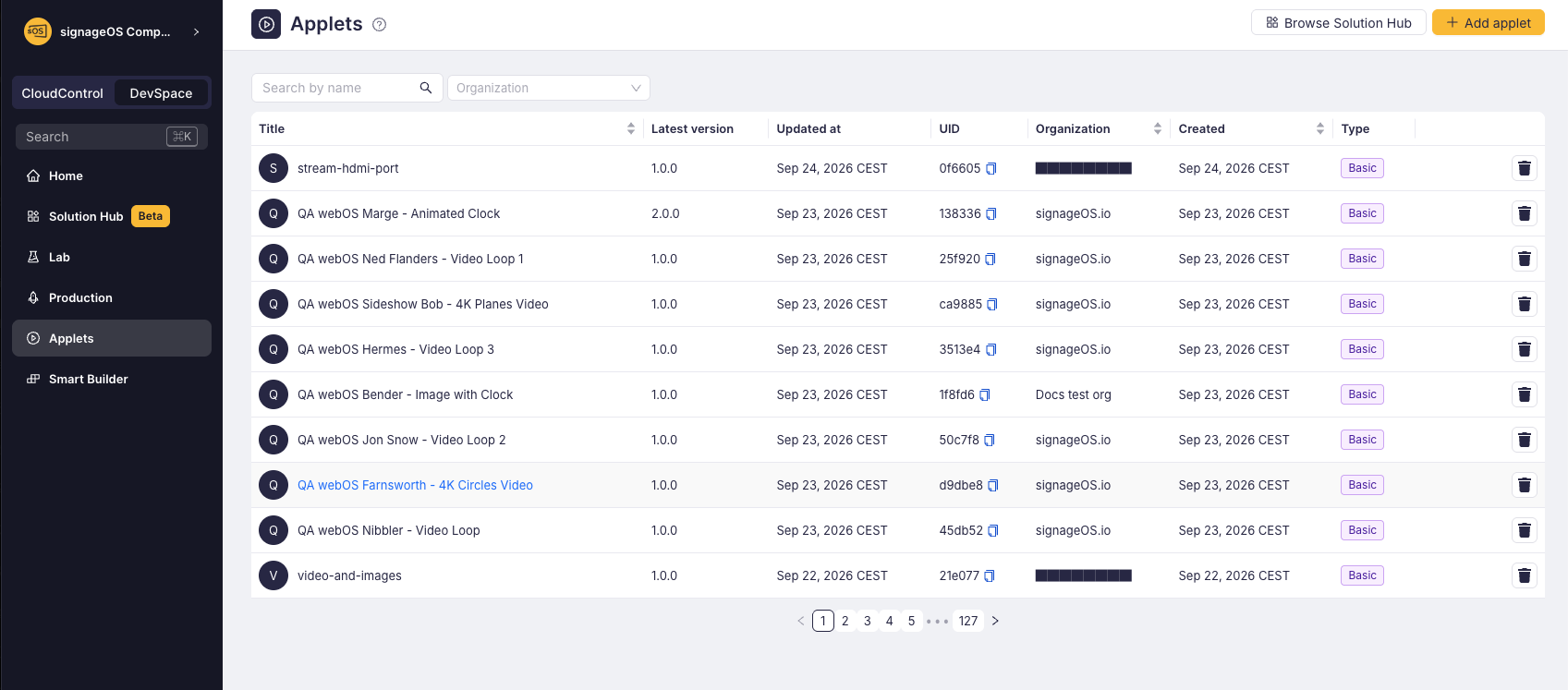
Task: Click the V avatar for video-and-images
Action: [273, 575]
